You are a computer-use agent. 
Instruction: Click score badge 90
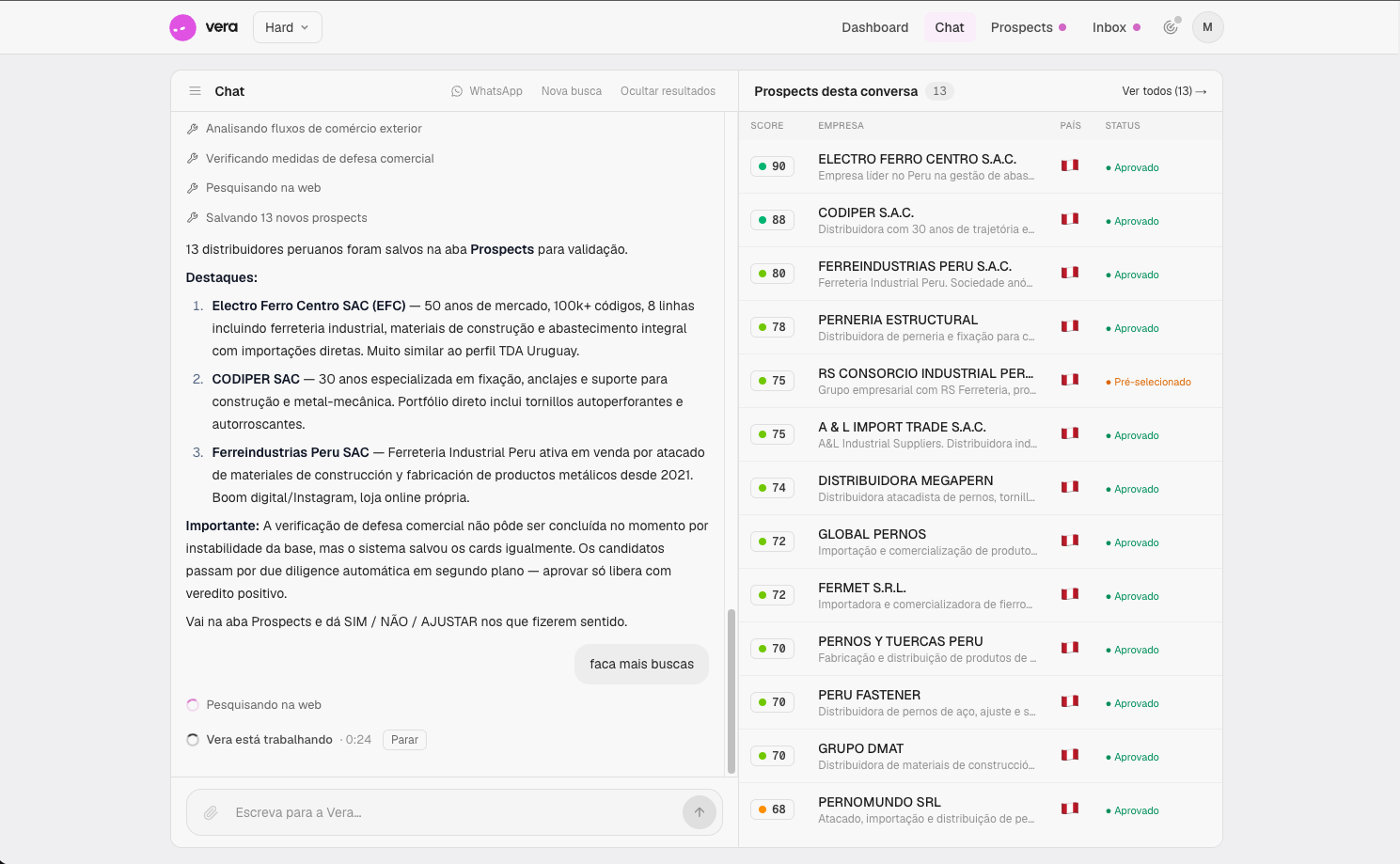coord(772,166)
